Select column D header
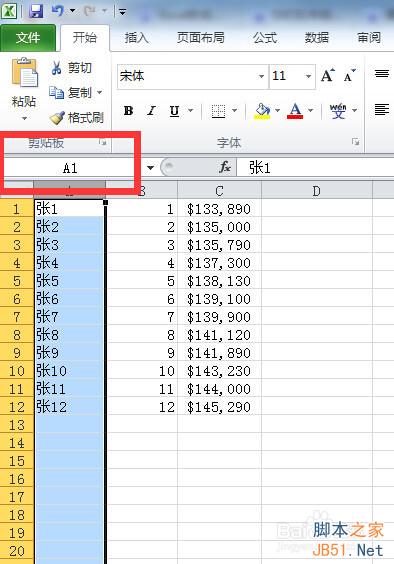 click(317, 191)
